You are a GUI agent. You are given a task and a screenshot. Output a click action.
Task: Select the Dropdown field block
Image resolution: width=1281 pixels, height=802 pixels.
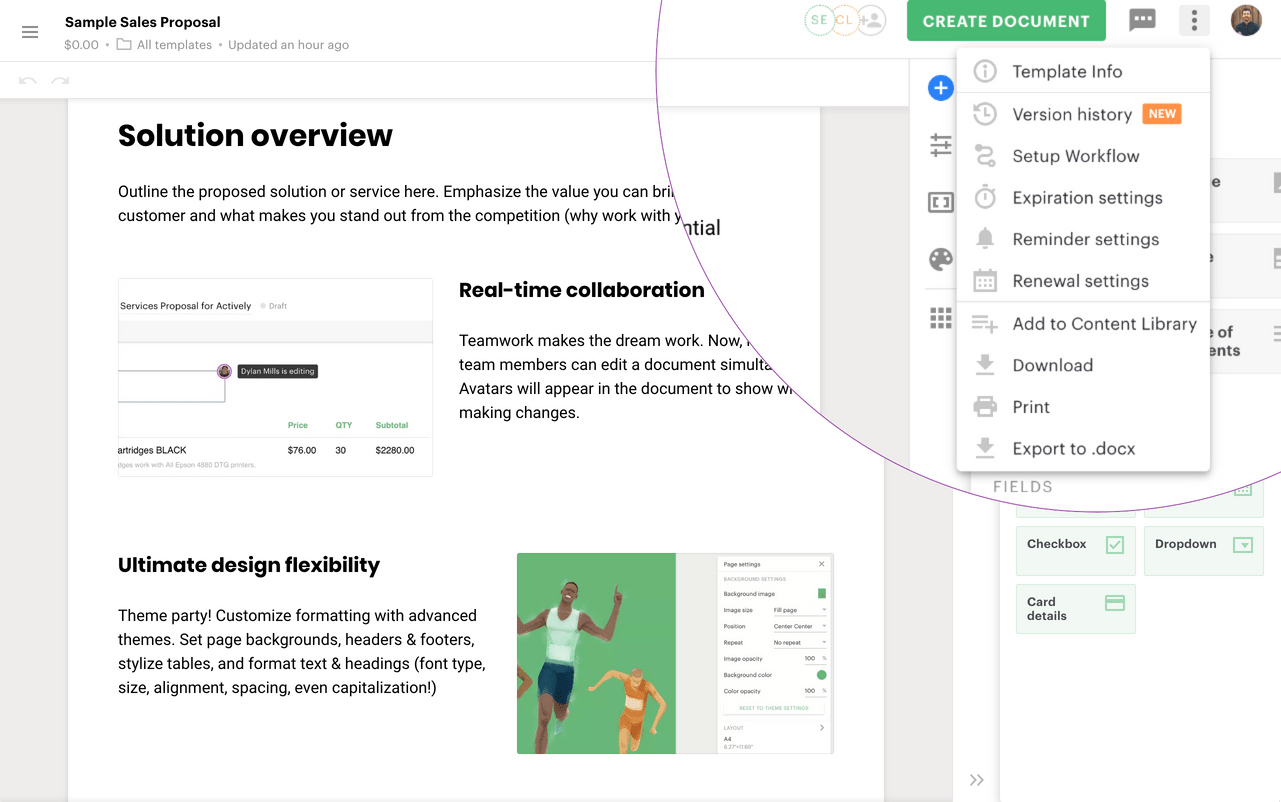[1204, 551]
